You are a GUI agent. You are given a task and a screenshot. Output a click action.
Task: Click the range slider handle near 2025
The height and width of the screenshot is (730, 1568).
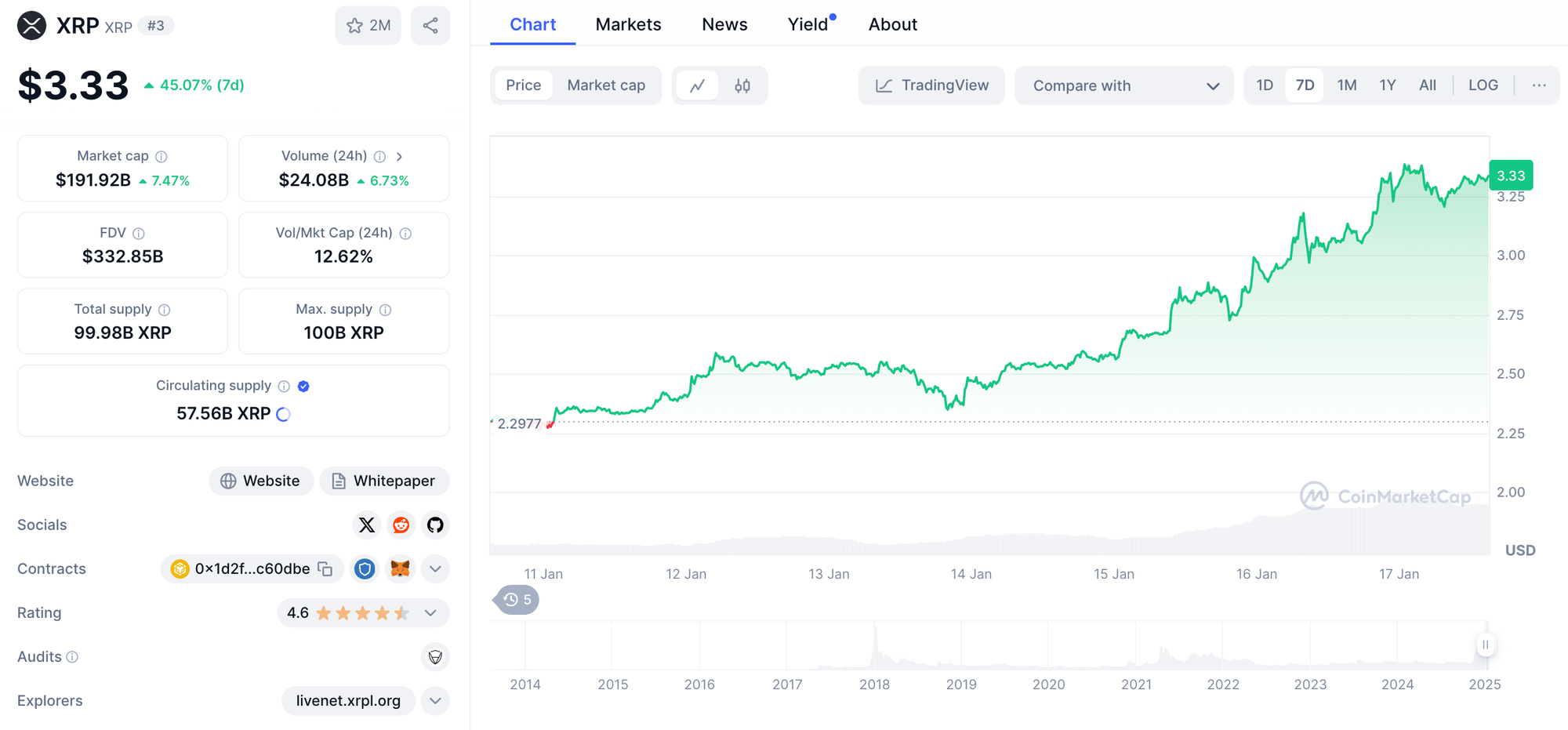pos(1485,645)
